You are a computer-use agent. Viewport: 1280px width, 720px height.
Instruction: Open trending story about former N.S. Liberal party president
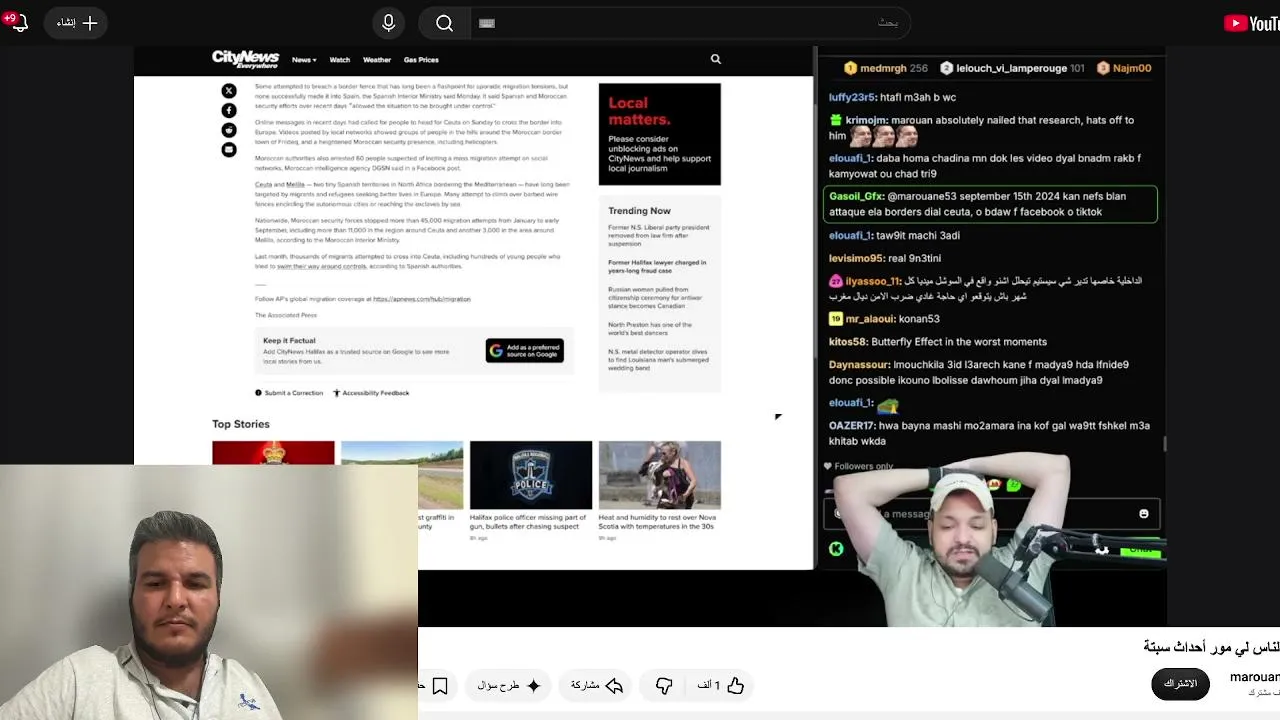(x=659, y=236)
